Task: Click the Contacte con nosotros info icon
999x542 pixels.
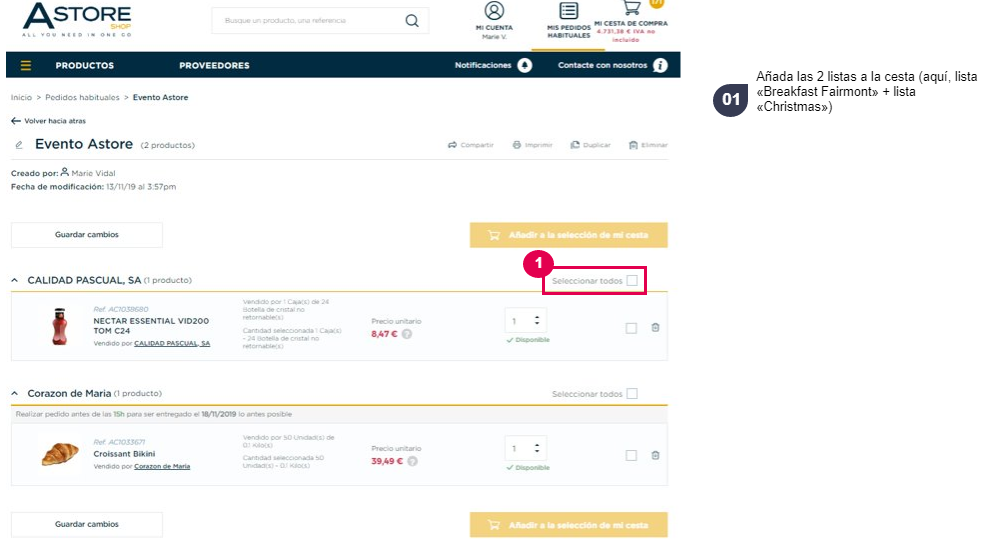Action: point(660,66)
